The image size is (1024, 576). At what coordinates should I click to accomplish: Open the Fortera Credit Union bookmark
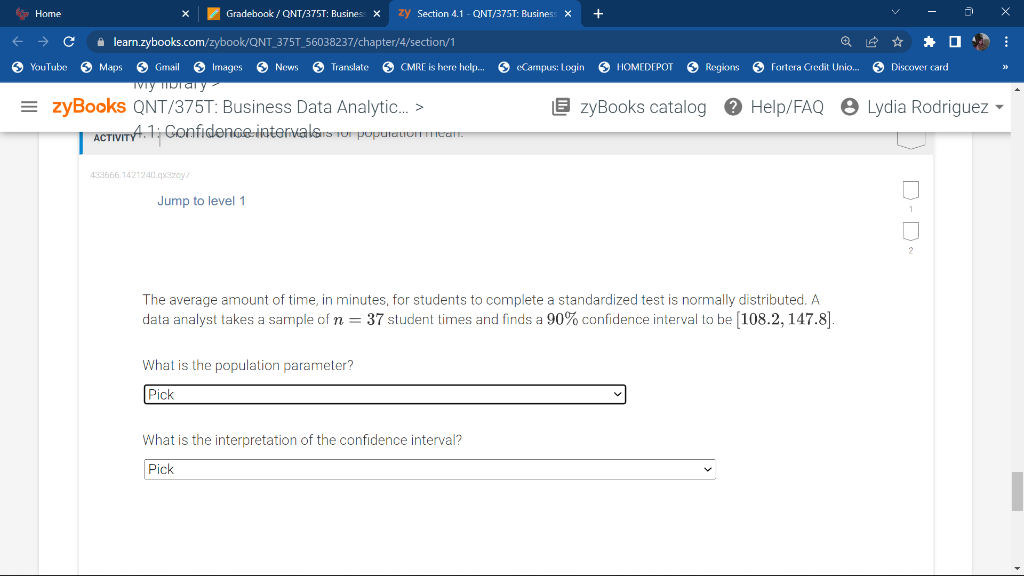806,67
